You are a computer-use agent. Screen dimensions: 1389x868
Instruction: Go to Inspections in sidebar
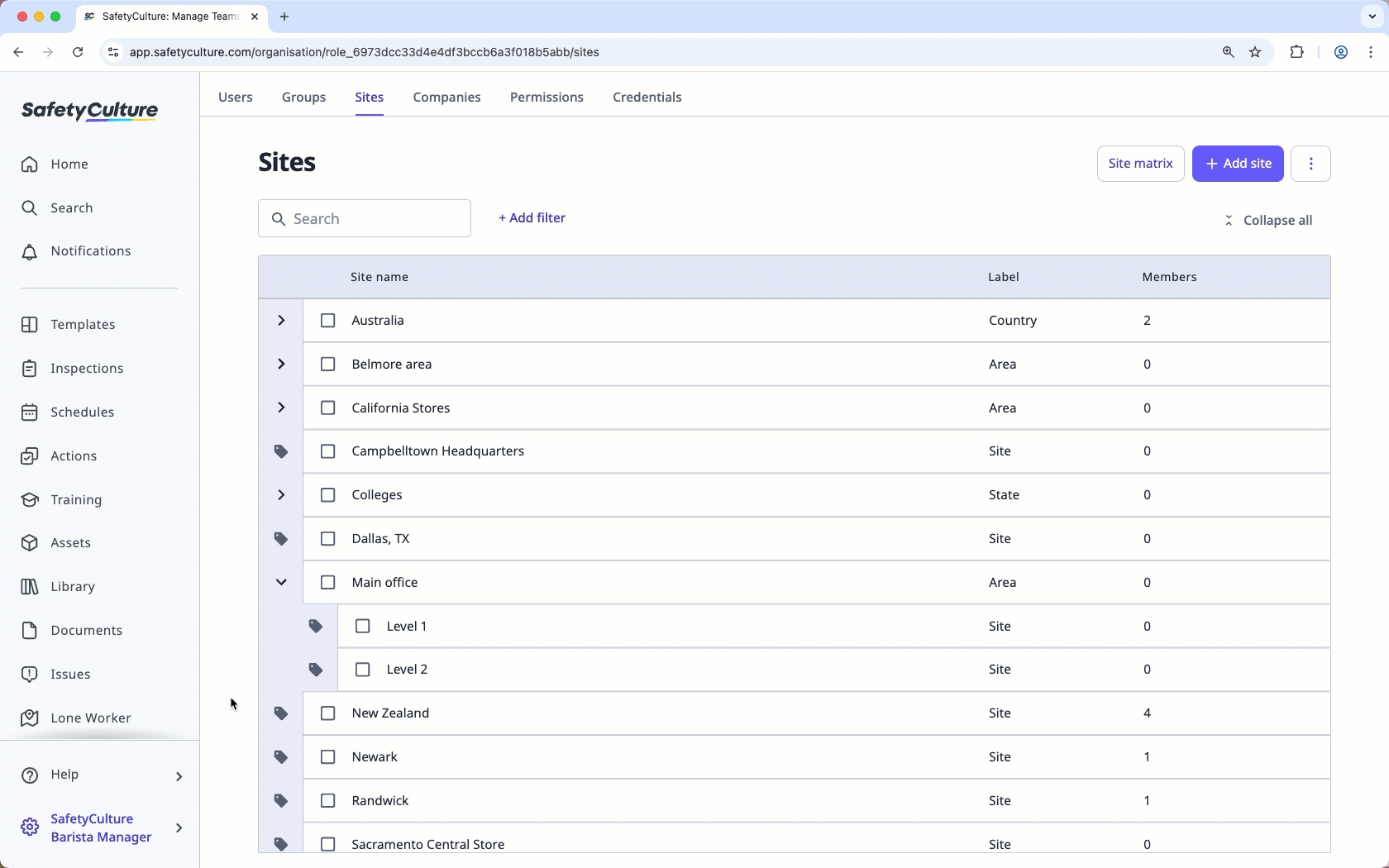coord(73,368)
